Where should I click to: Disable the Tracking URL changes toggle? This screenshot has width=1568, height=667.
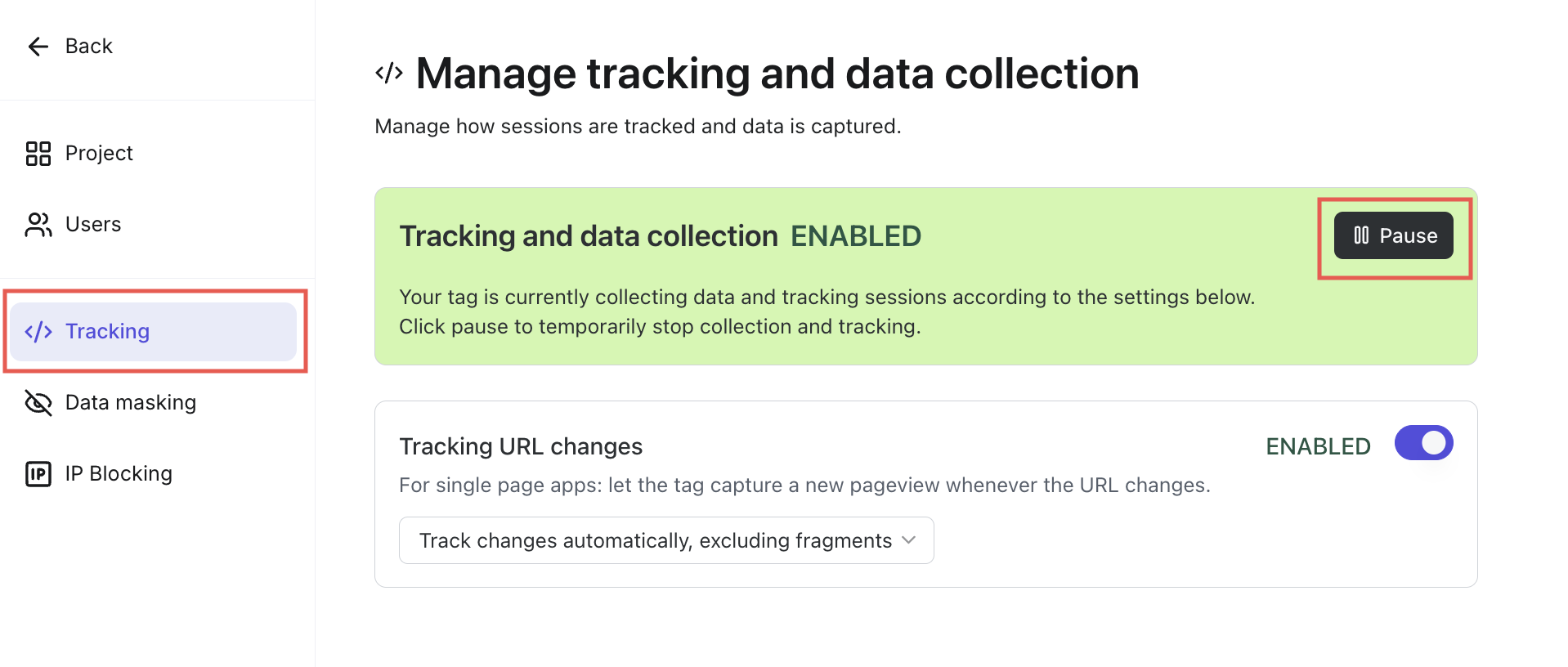click(x=1423, y=443)
